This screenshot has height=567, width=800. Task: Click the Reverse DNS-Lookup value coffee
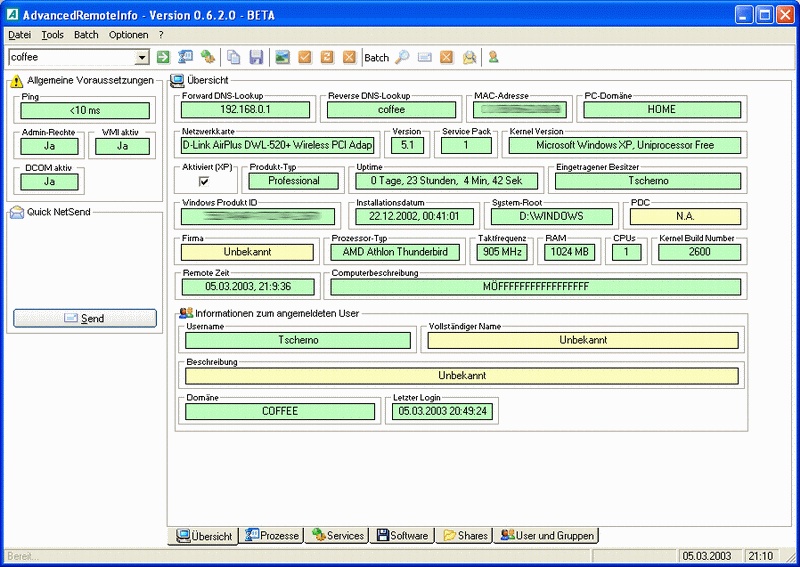click(391, 110)
